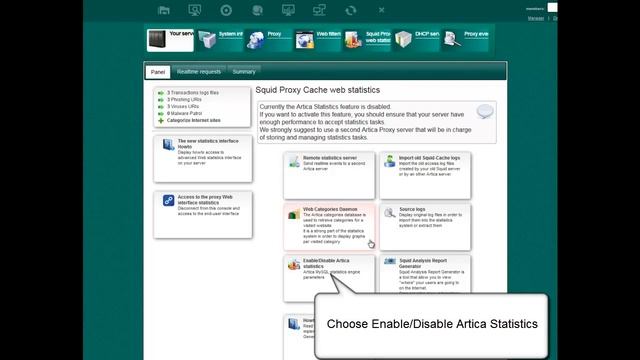Click the Remote statistics server icon
640x360 pixels.
294,161
